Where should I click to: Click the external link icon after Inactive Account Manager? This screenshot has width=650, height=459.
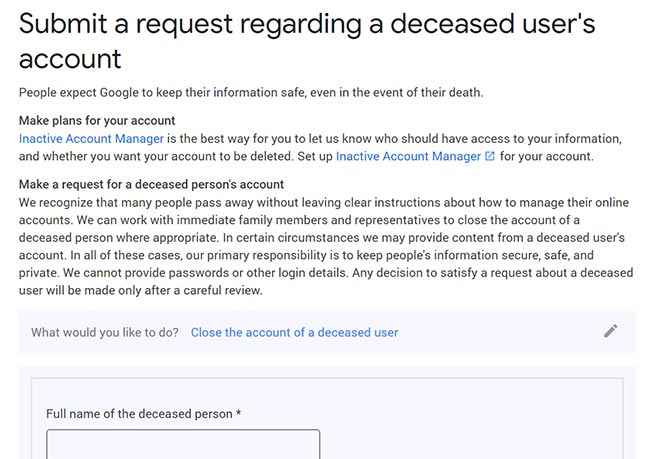[490, 156]
